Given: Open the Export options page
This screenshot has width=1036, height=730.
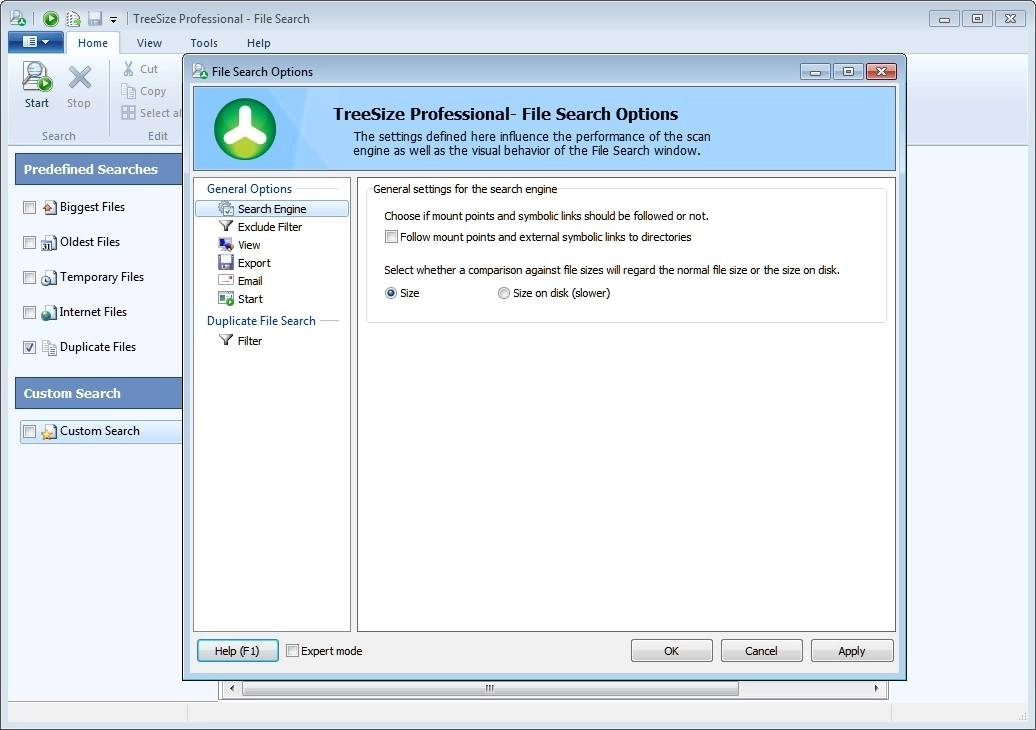Looking at the screenshot, I should click(254, 262).
